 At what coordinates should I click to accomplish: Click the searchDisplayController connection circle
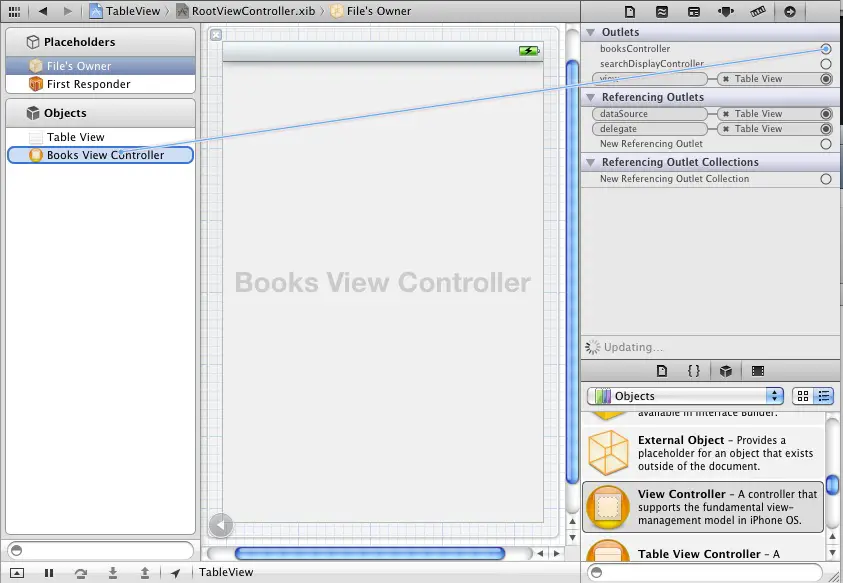tap(827, 63)
